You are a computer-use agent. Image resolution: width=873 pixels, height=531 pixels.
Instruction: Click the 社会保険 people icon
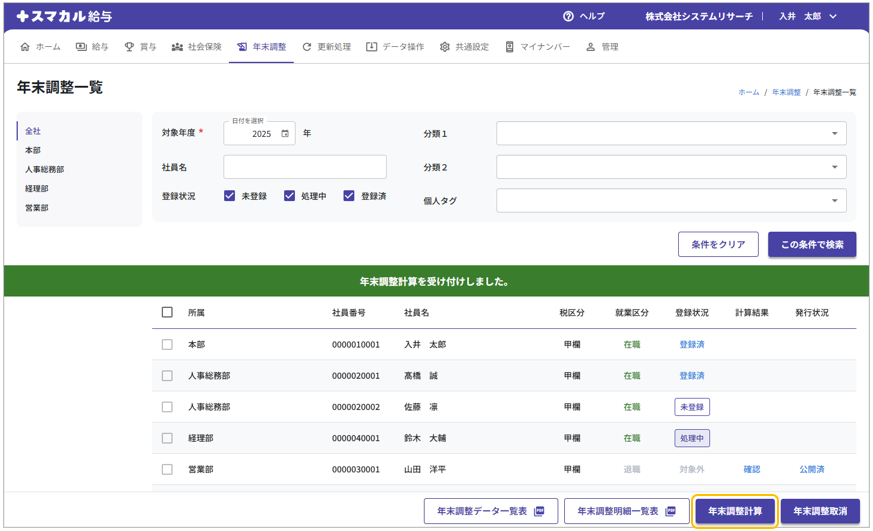[x=177, y=47]
